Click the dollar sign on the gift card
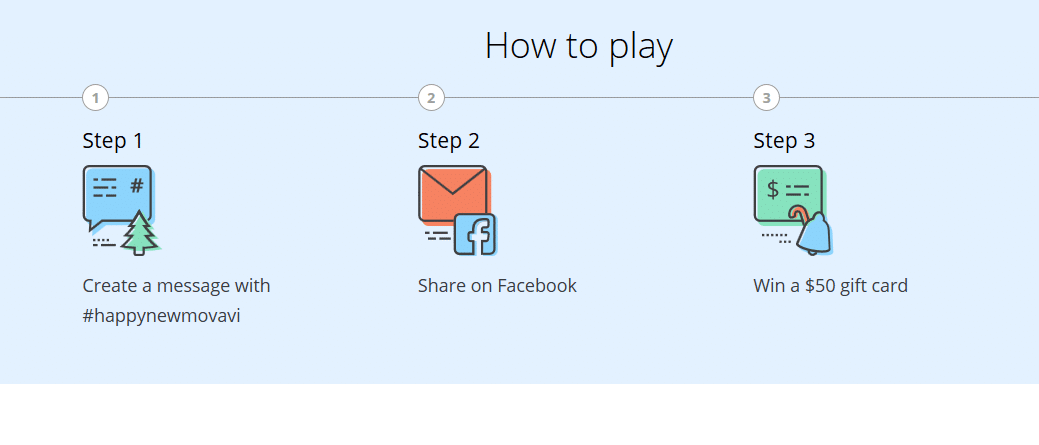Image resolution: width=1039 pixels, height=445 pixels. pos(773,189)
